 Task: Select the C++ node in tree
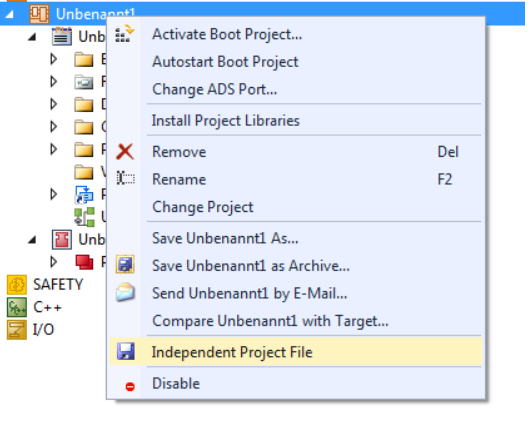tap(34, 307)
